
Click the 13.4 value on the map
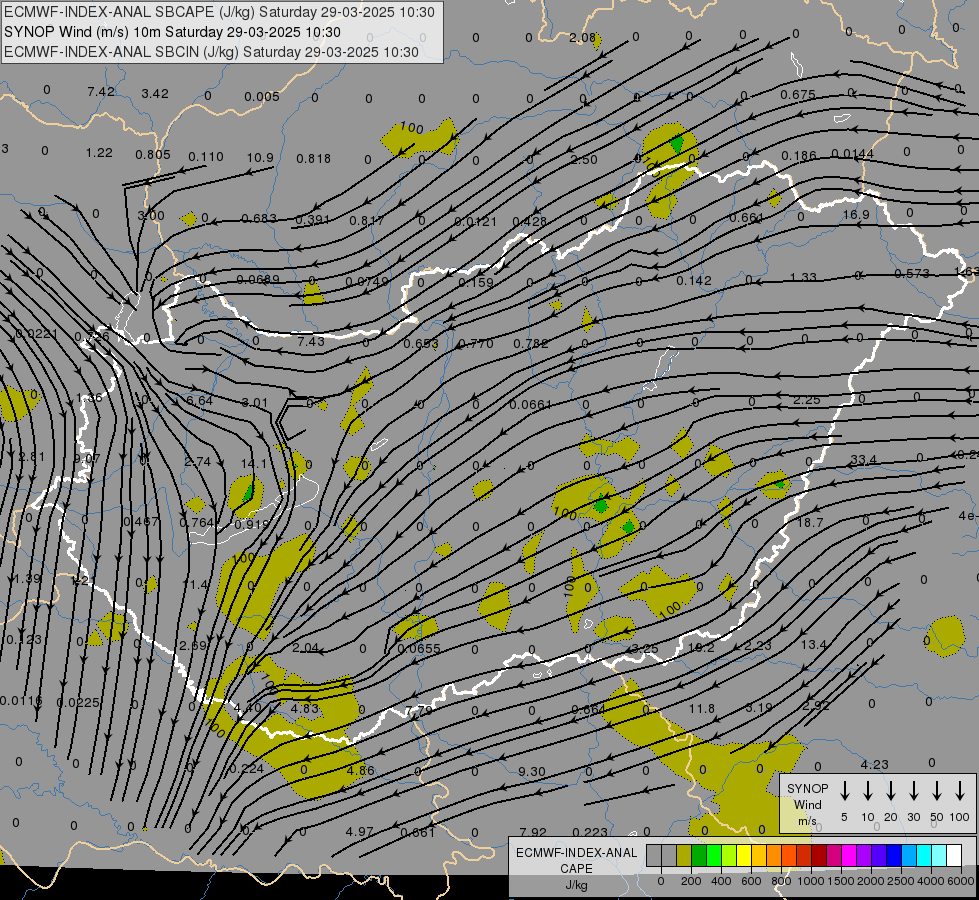pos(814,645)
